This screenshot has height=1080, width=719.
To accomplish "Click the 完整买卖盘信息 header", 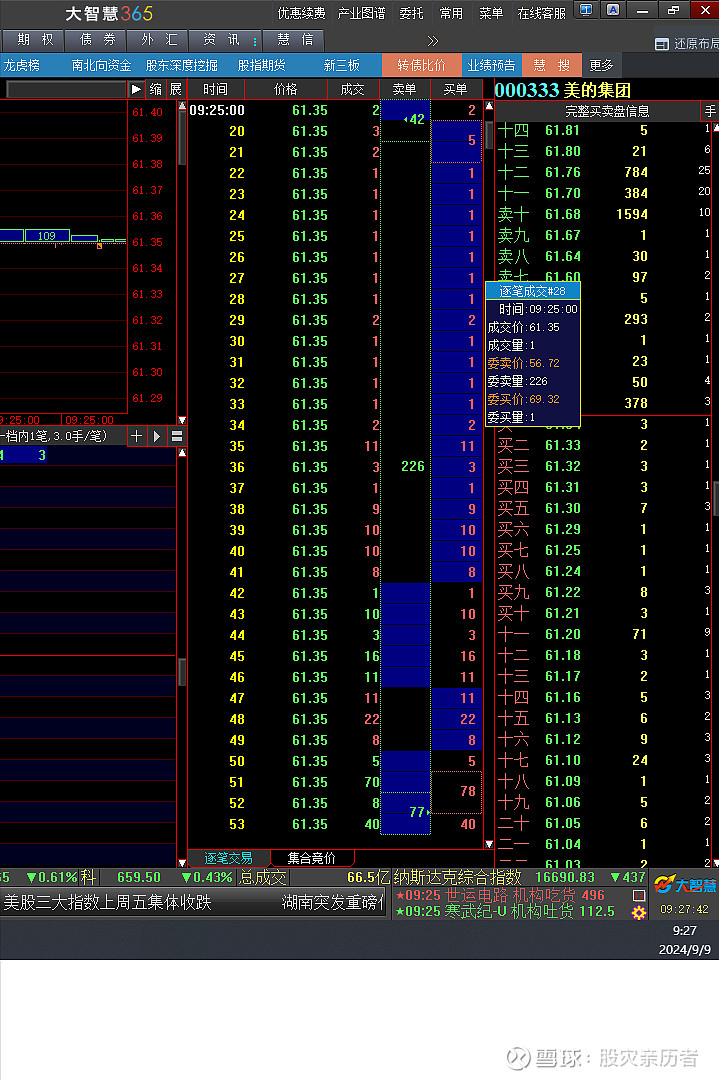I will coord(606,112).
